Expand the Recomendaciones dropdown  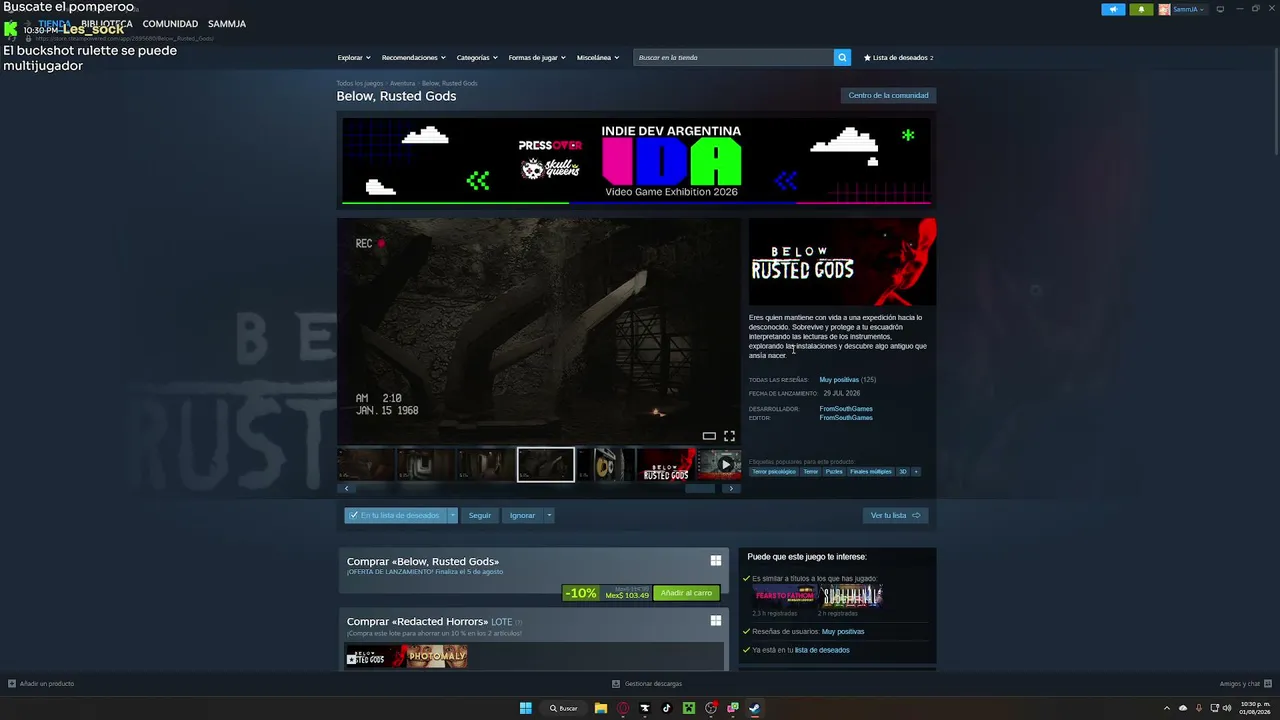click(413, 58)
